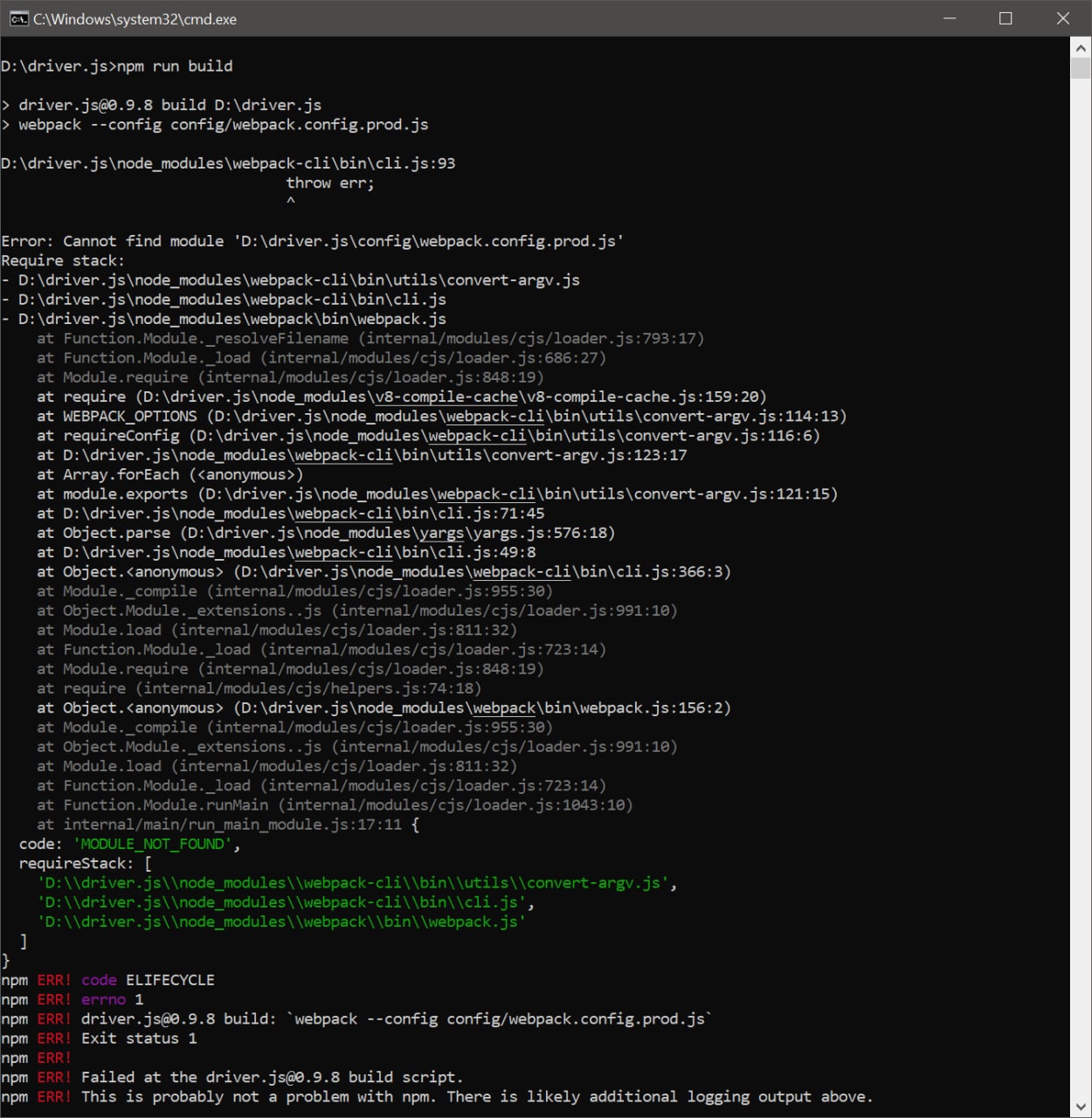Image resolution: width=1092 pixels, height=1118 pixels.
Task: Click the 'convert-argv.js:123:17' stack line
Action: pos(362,455)
